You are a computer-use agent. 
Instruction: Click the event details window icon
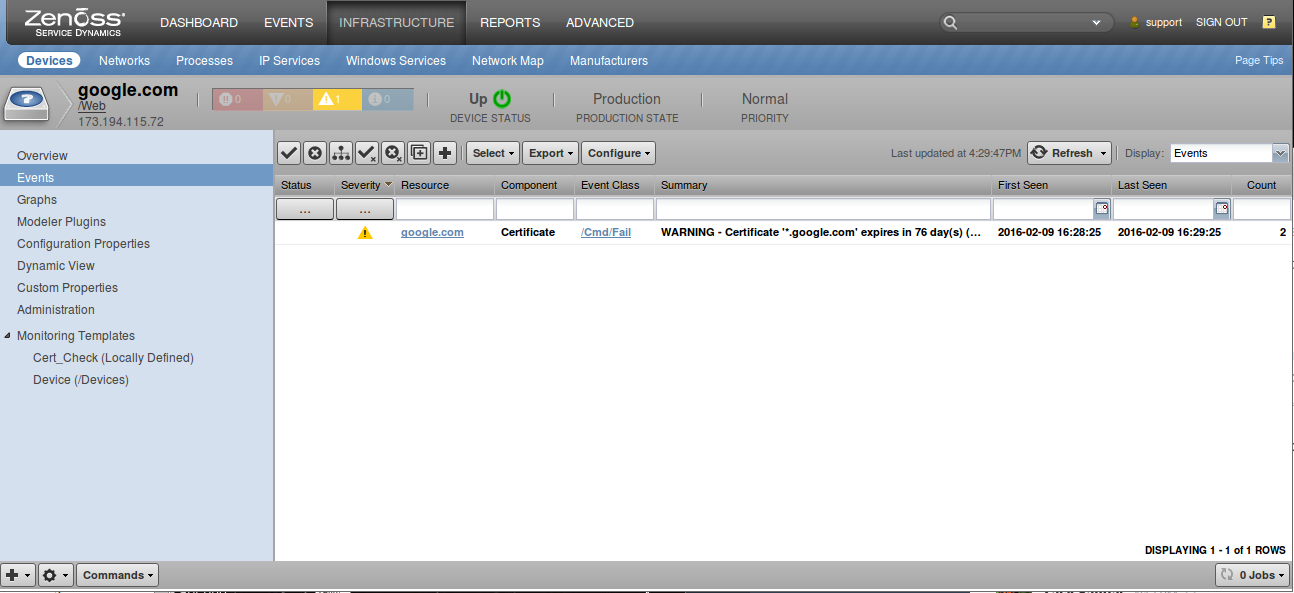click(419, 153)
